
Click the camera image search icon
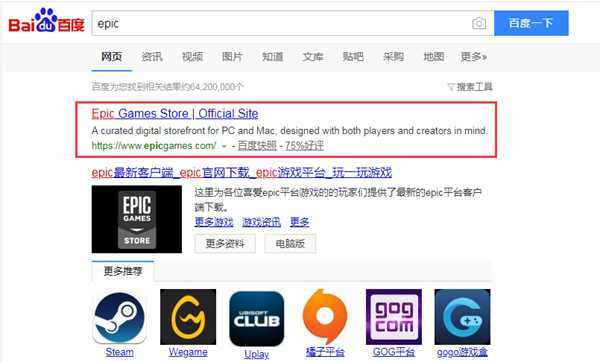(479, 23)
